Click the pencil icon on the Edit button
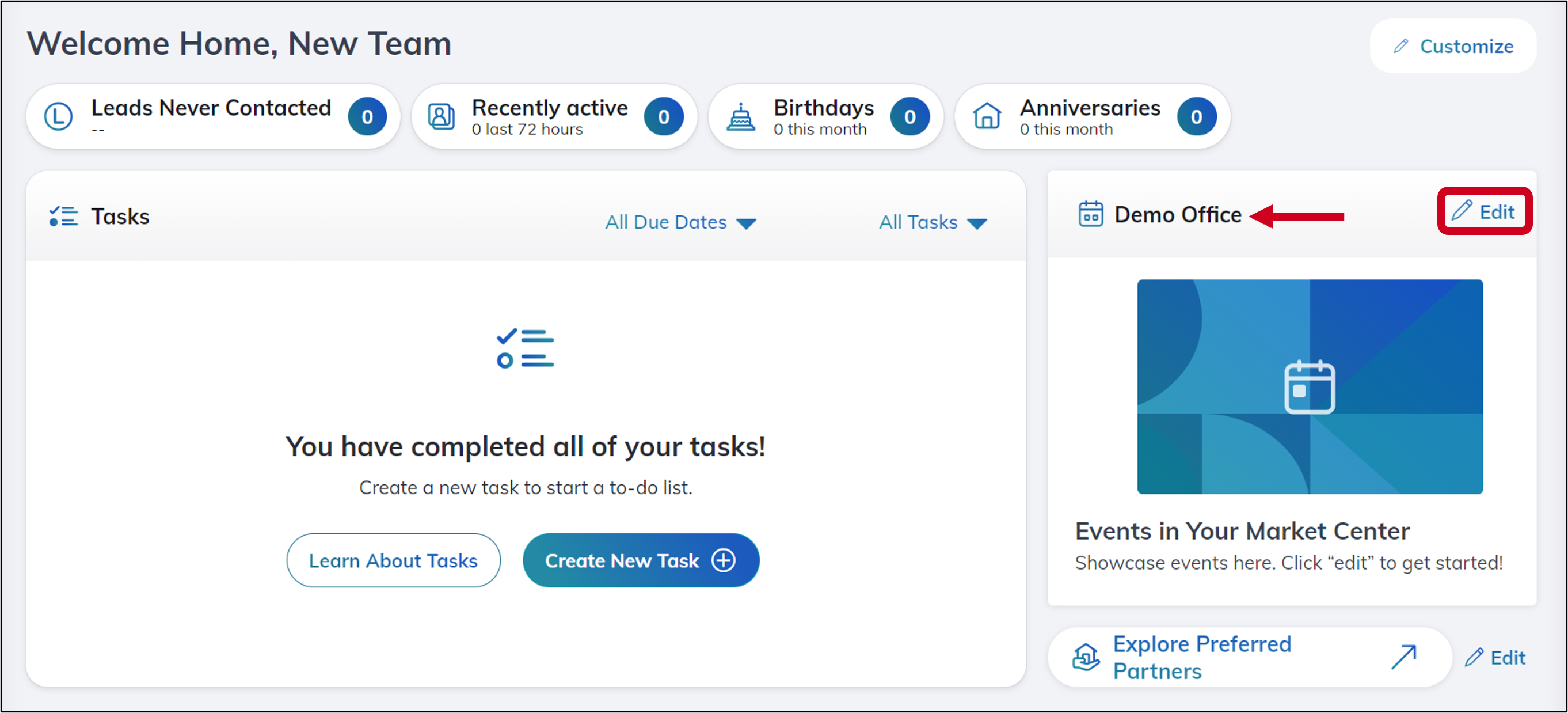The image size is (1568, 713). click(1463, 211)
